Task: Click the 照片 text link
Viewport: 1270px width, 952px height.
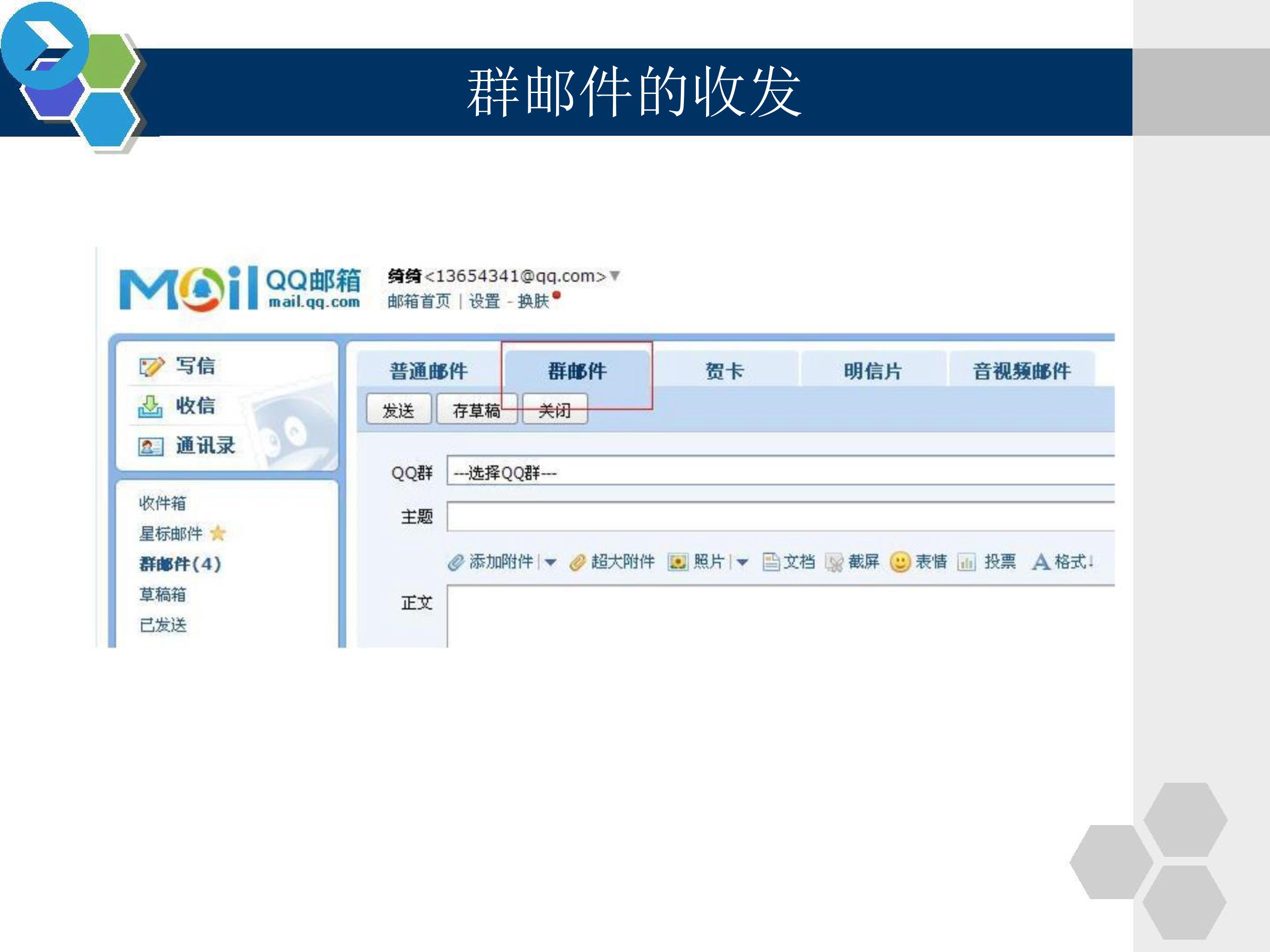Action: pyautogui.click(x=709, y=561)
